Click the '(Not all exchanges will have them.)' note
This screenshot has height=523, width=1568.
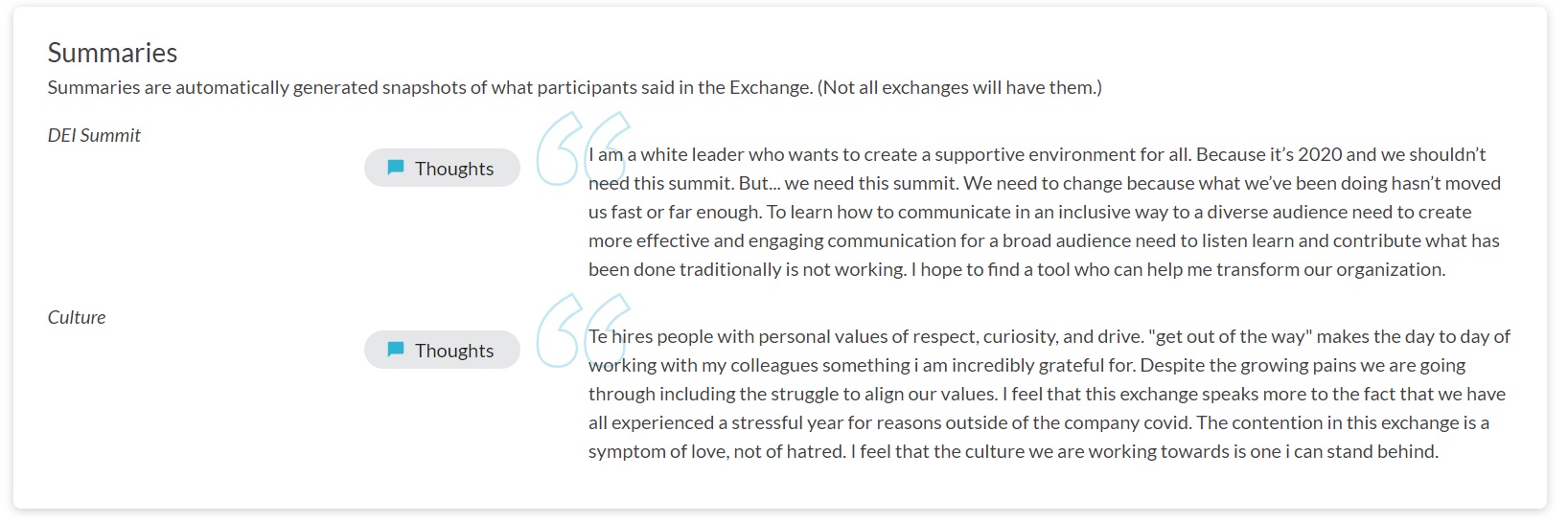point(959,87)
